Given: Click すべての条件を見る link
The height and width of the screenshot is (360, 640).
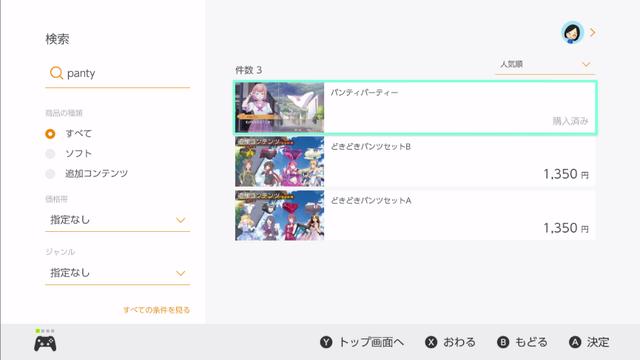Looking at the screenshot, I should coord(157,310).
